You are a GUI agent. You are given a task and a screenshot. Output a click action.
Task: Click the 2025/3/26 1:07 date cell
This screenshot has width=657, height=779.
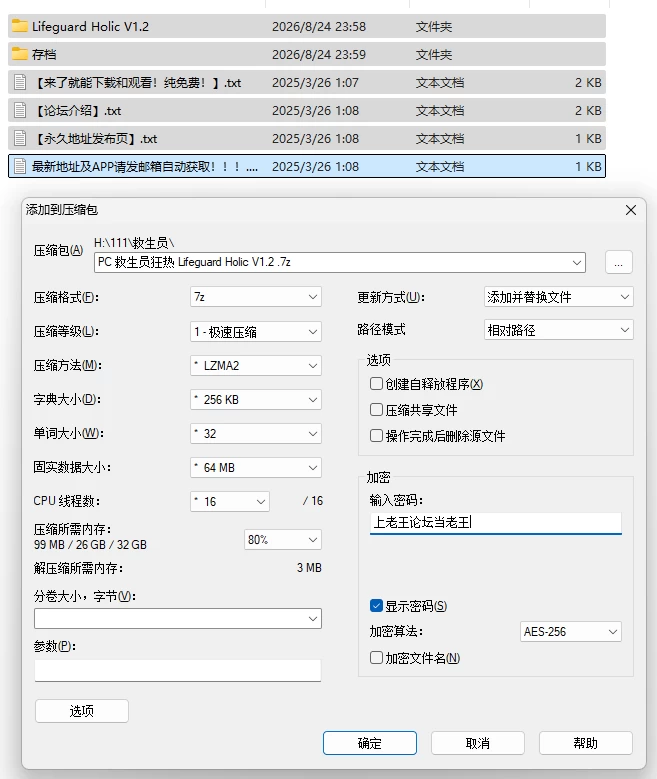tap(315, 82)
